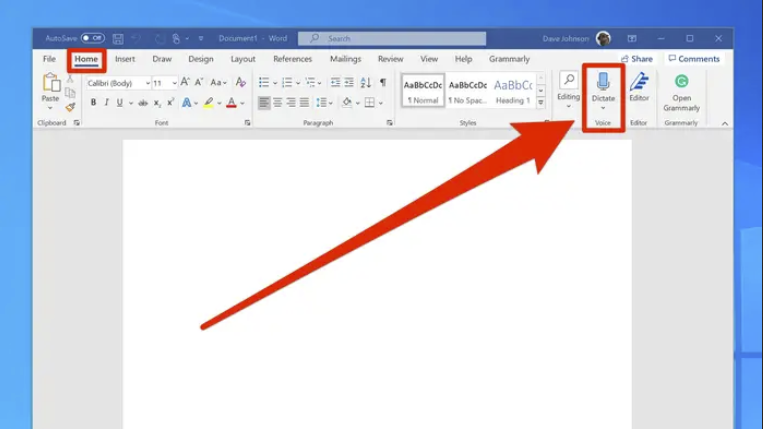The image size is (763, 429).
Task: Click the Ribbon Display Options icon
Action: point(632,38)
